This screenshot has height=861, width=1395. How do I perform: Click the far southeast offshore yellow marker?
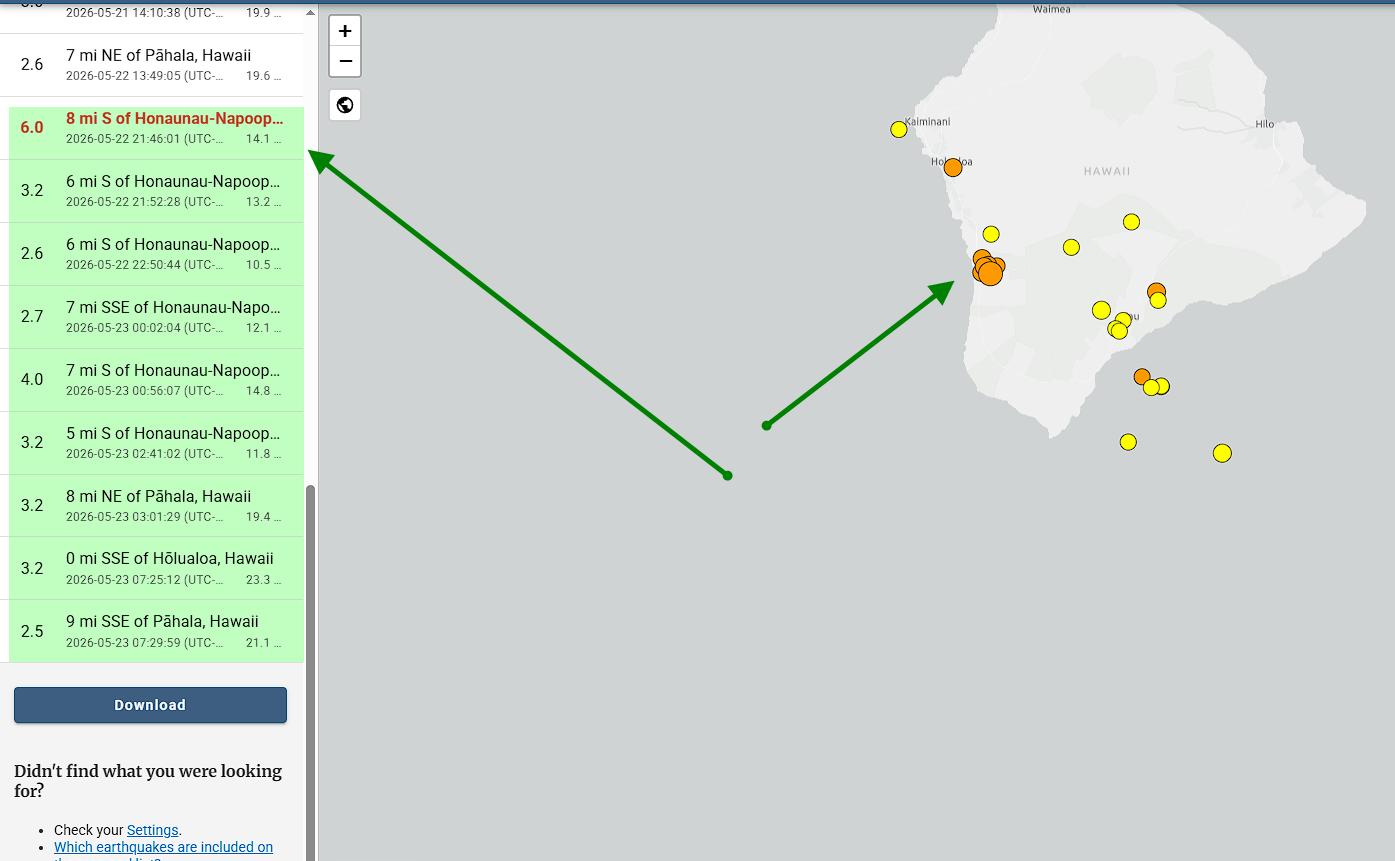click(1222, 453)
